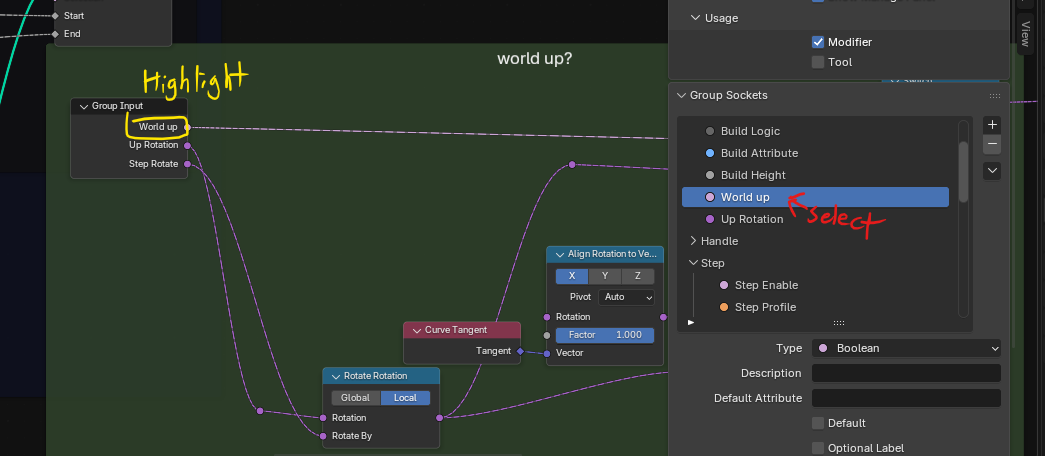Enable the Optional Label checkbox
Image resolution: width=1045 pixels, height=456 pixels.
(x=818, y=448)
